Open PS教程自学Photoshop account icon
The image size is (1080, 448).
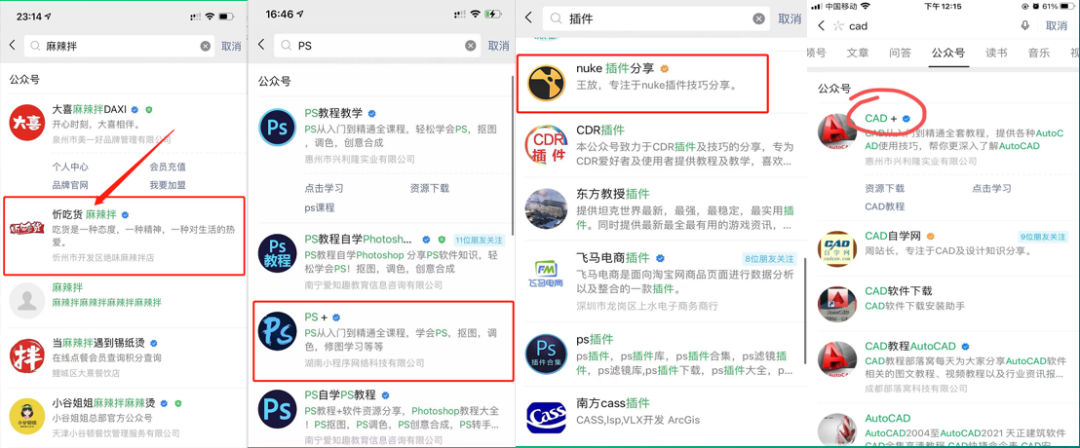click(x=278, y=253)
